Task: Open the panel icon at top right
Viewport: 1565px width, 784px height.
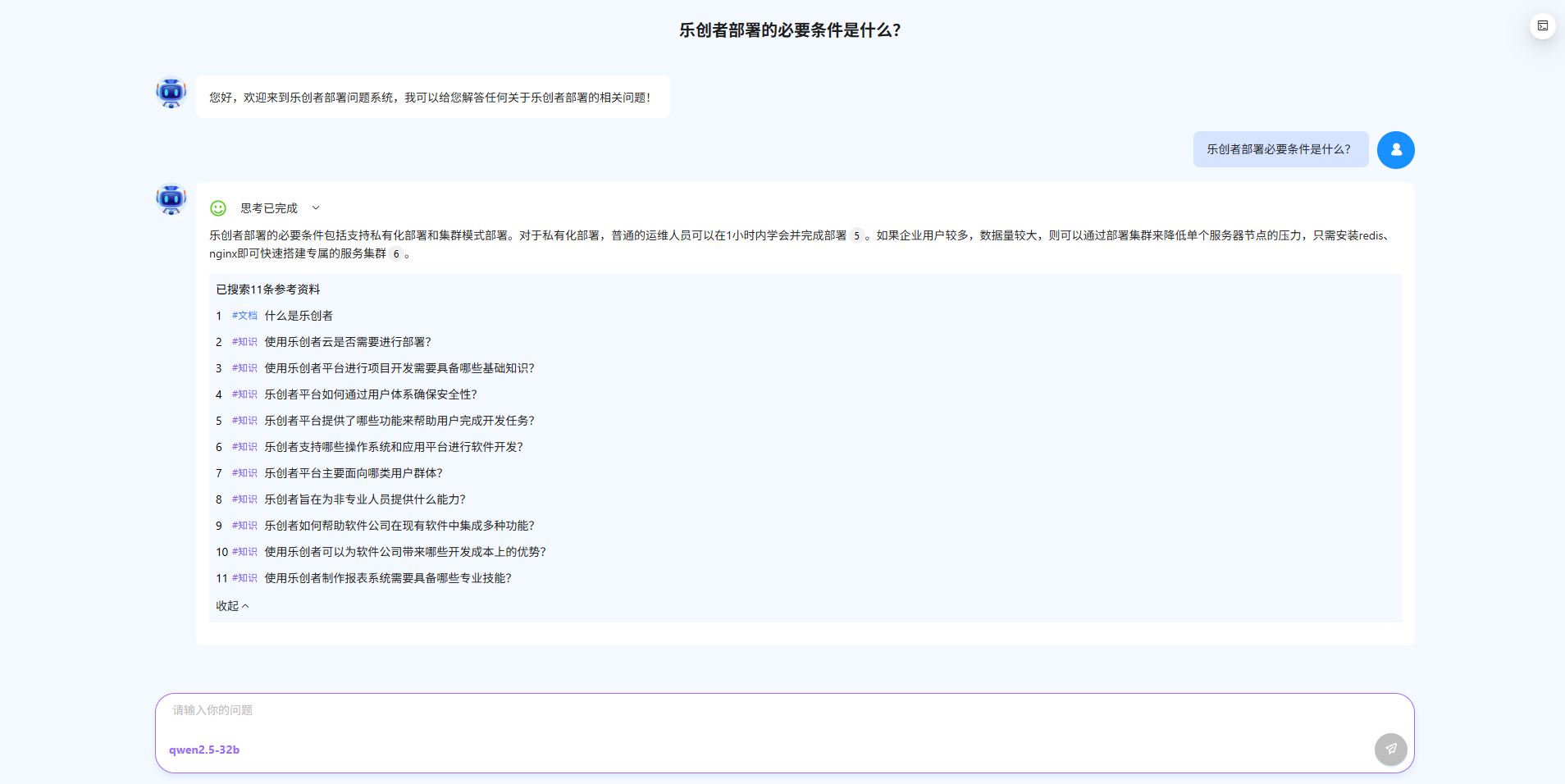Action: click(x=1542, y=26)
